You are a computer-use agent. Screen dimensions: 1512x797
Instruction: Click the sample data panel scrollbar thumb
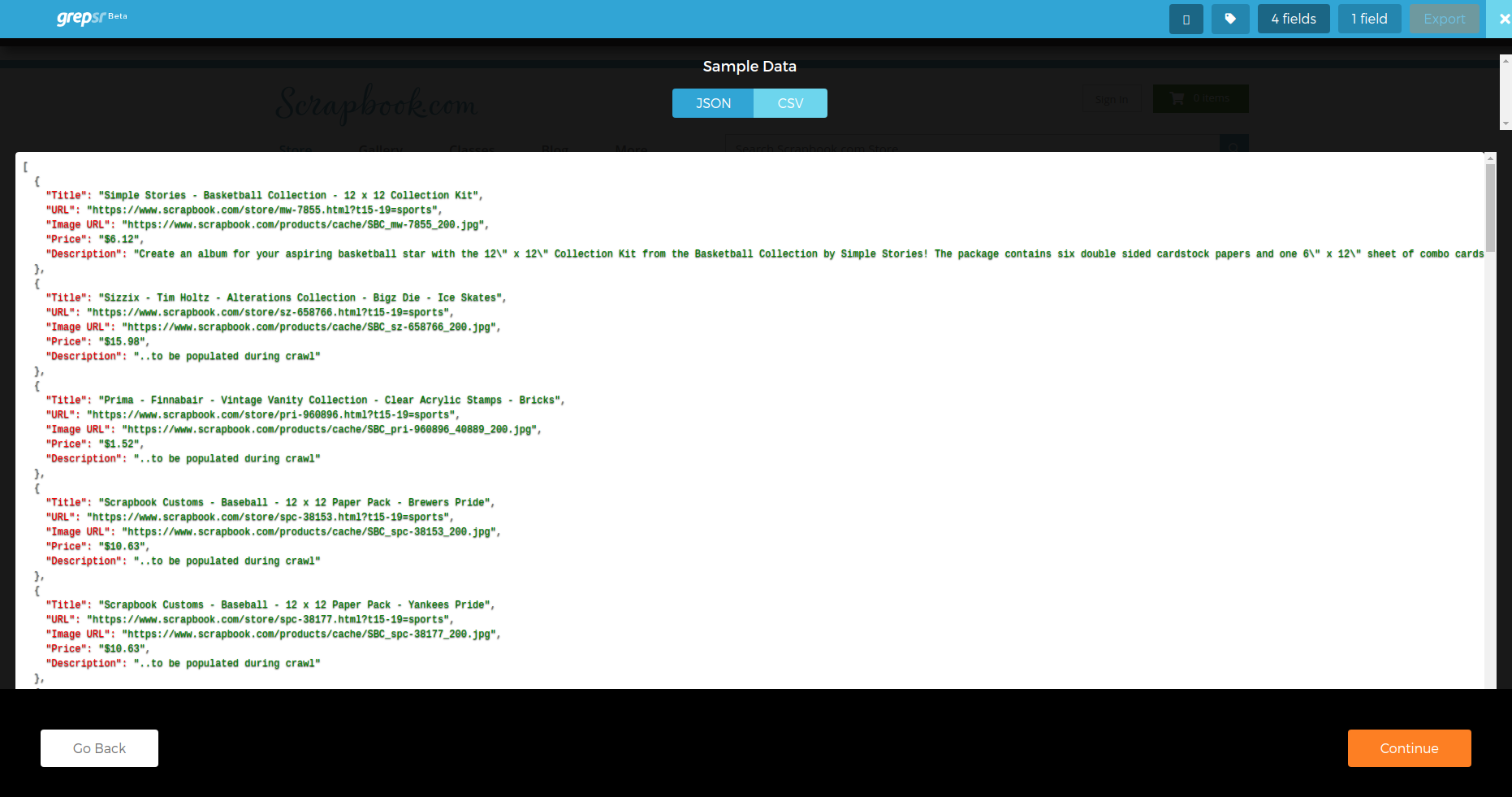coord(1490,207)
